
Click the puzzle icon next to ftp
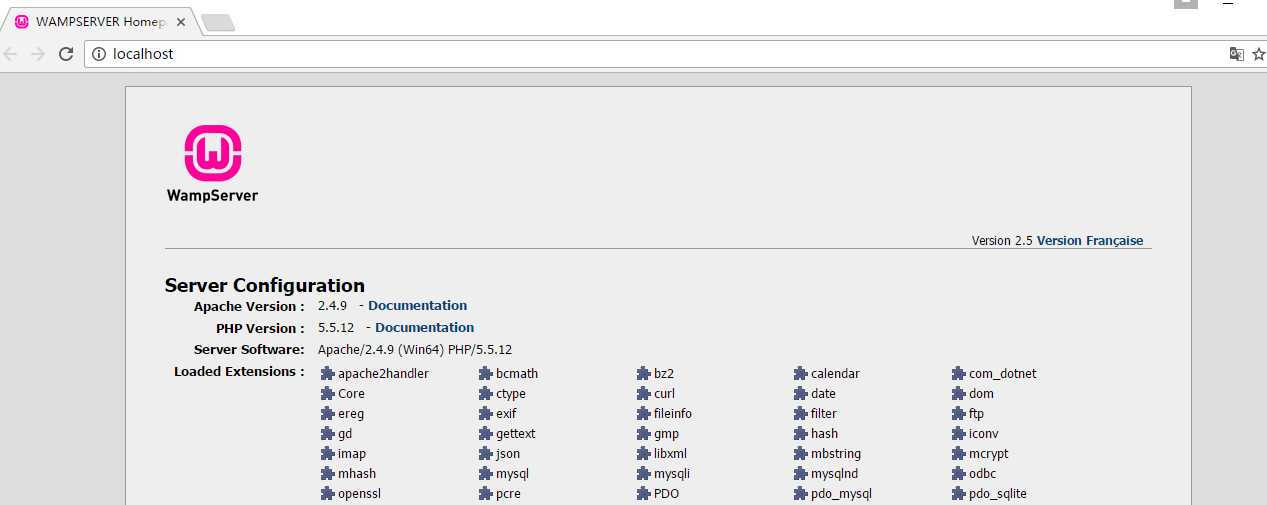click(959, 414)
